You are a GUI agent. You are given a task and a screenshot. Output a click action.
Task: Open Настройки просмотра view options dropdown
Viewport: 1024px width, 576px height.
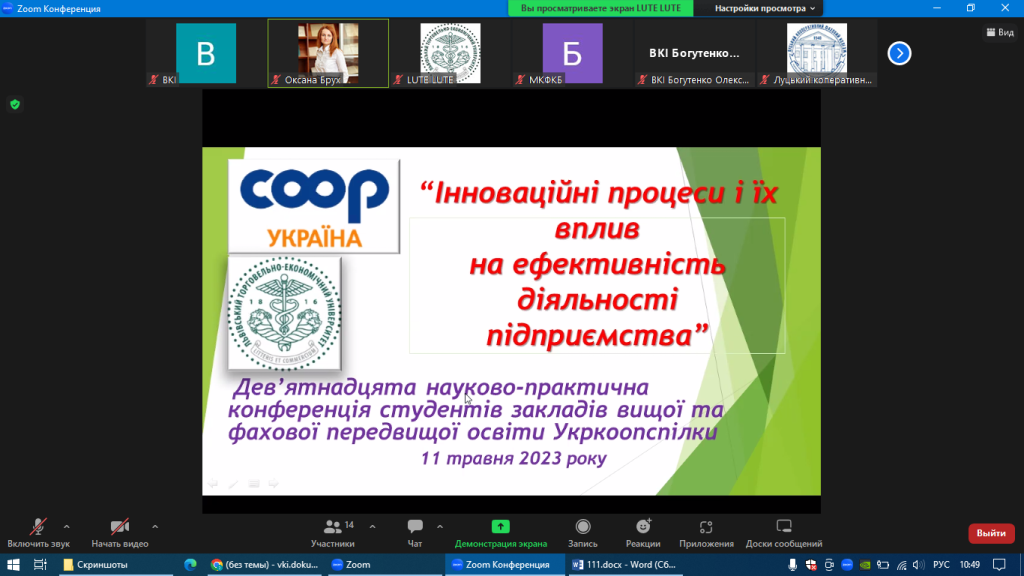(758, 8)
